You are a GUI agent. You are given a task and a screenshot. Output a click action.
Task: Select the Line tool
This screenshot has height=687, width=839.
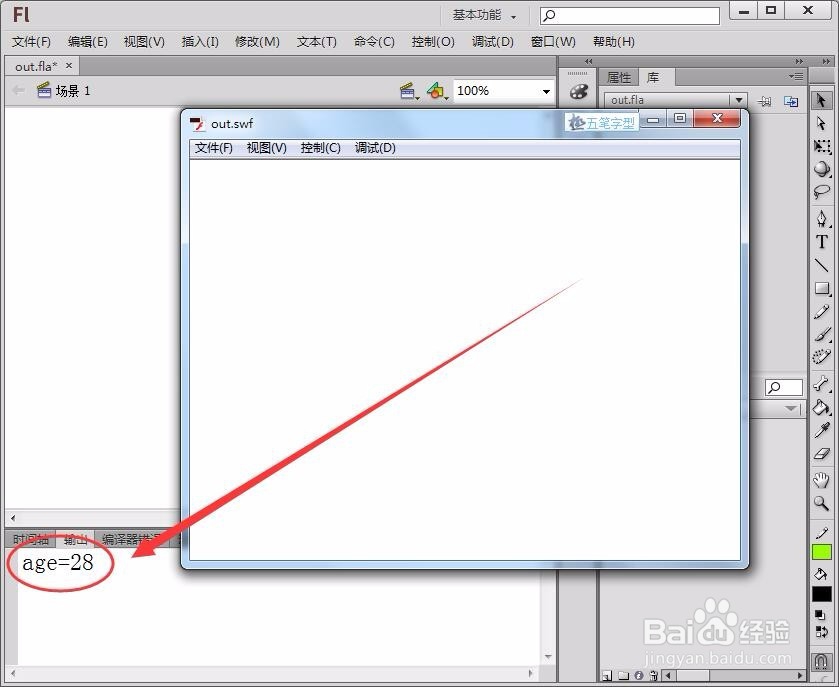pyautogui.click(x=821, y=265)
